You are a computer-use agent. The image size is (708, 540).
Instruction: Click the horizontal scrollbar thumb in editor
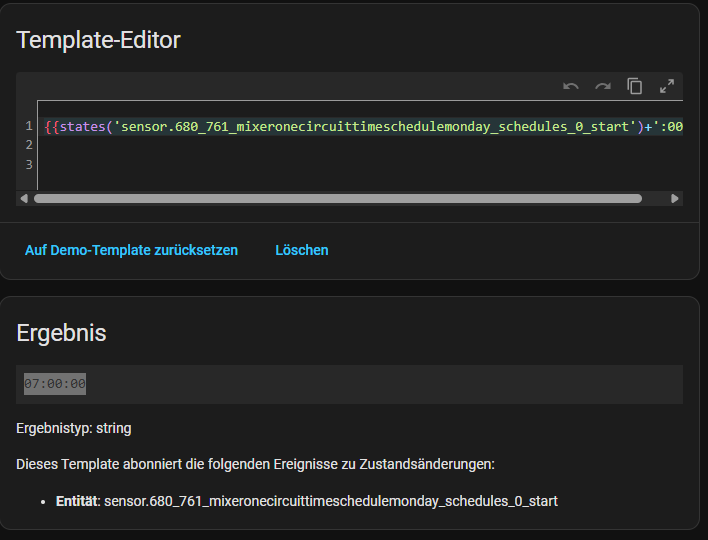pyautogui.click(x=337, y=199)
